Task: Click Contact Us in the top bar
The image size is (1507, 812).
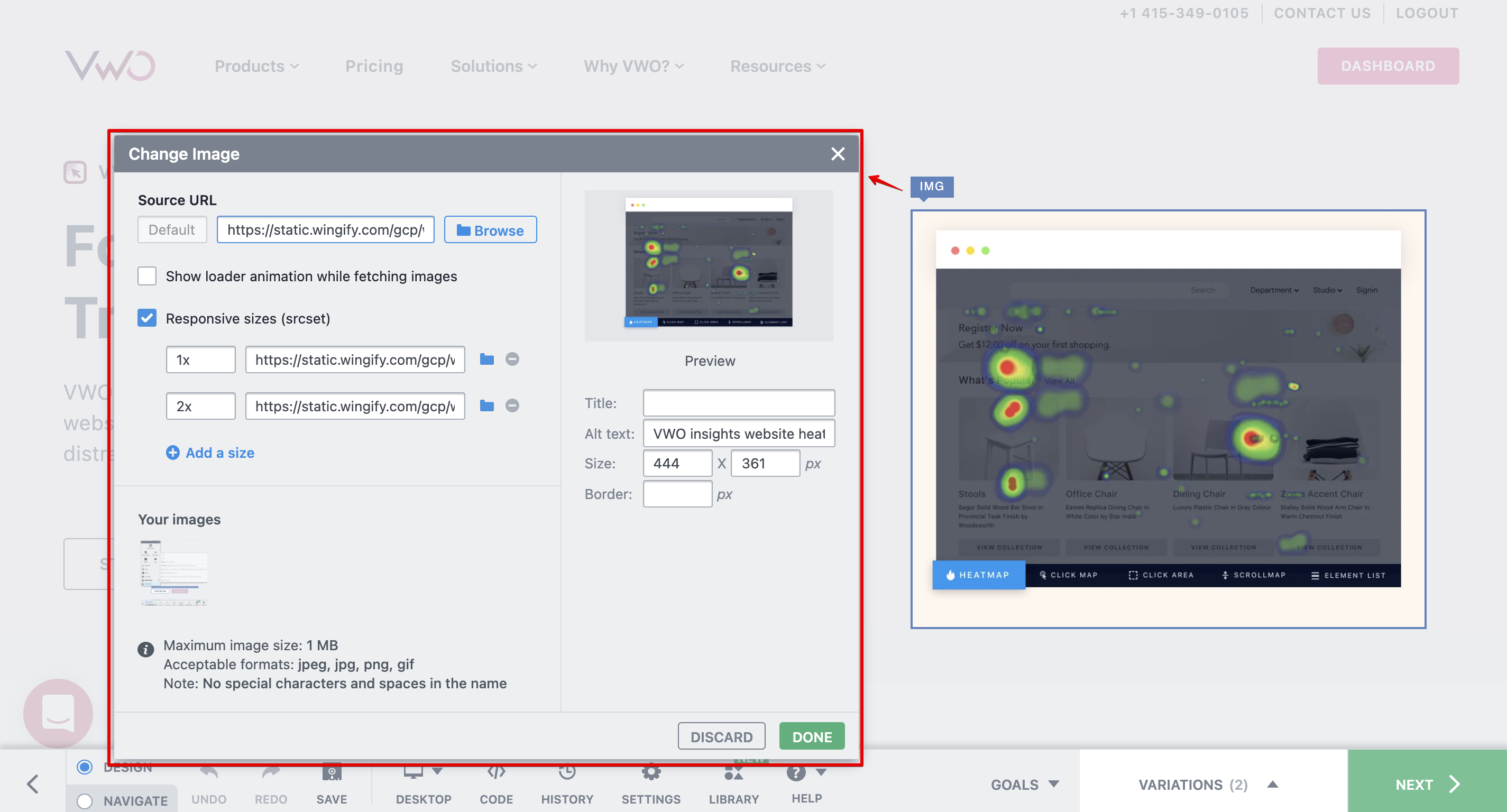Action: (x=1321, y=13)
